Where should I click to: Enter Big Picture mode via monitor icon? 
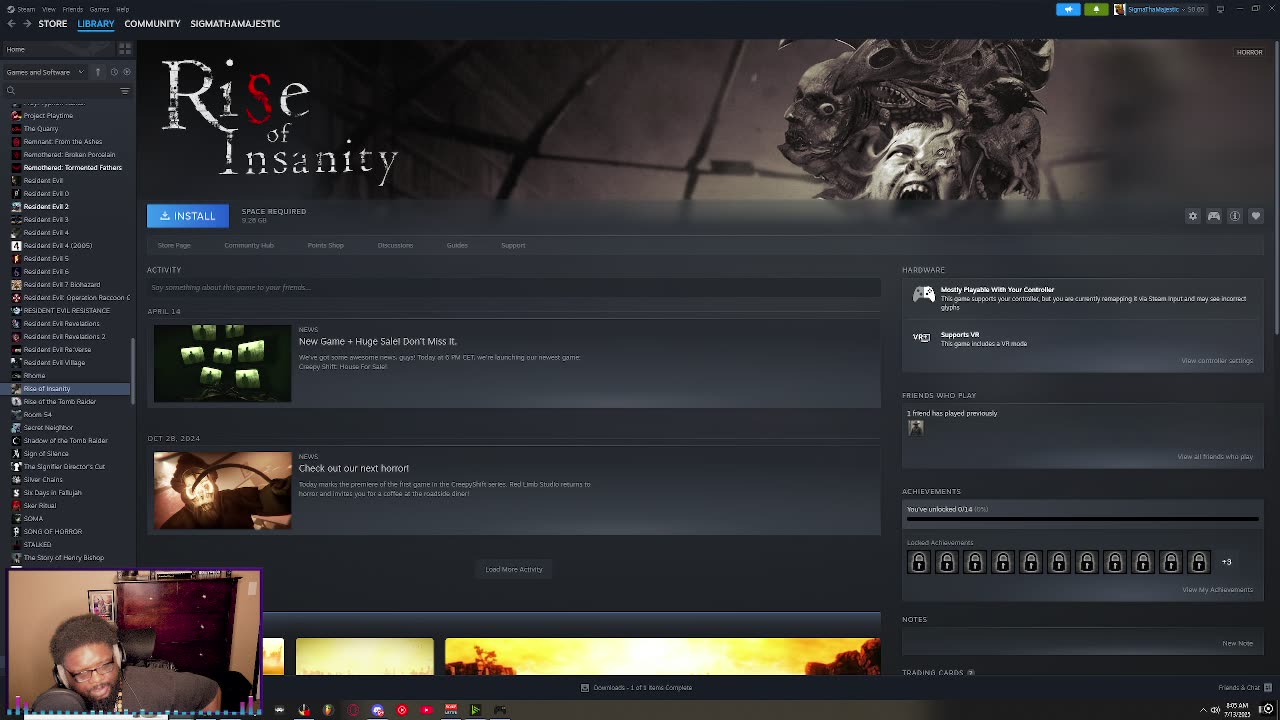tap(1220, 9)
